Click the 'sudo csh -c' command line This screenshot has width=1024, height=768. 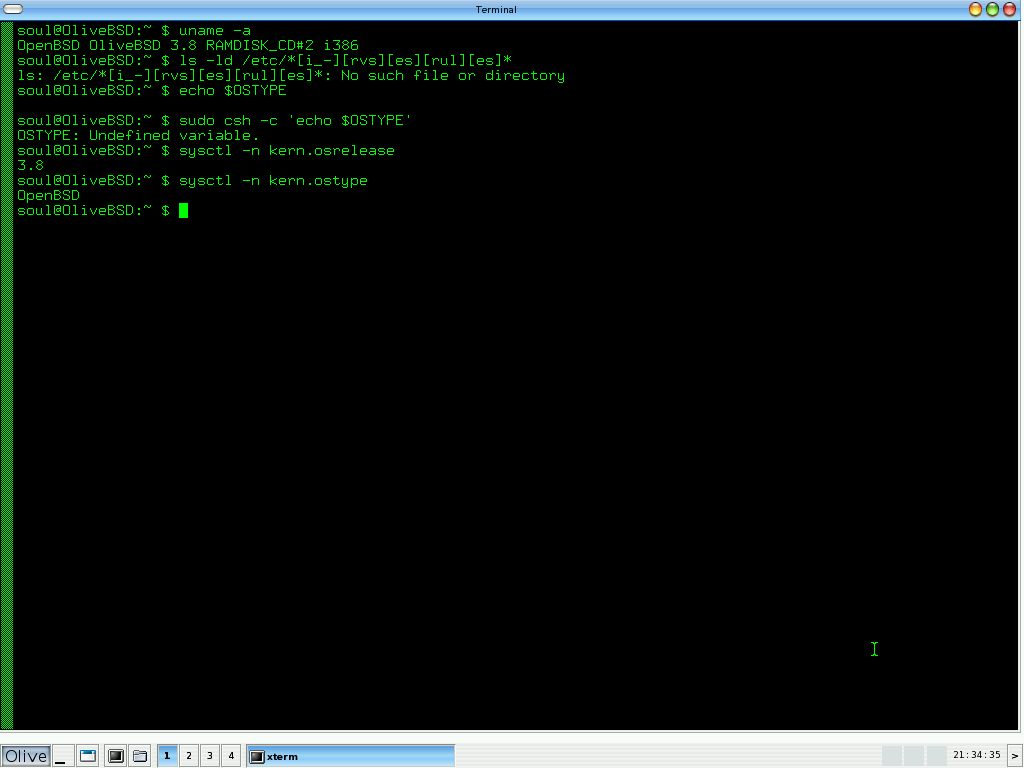pyautogui.click(x=214, y=121)
